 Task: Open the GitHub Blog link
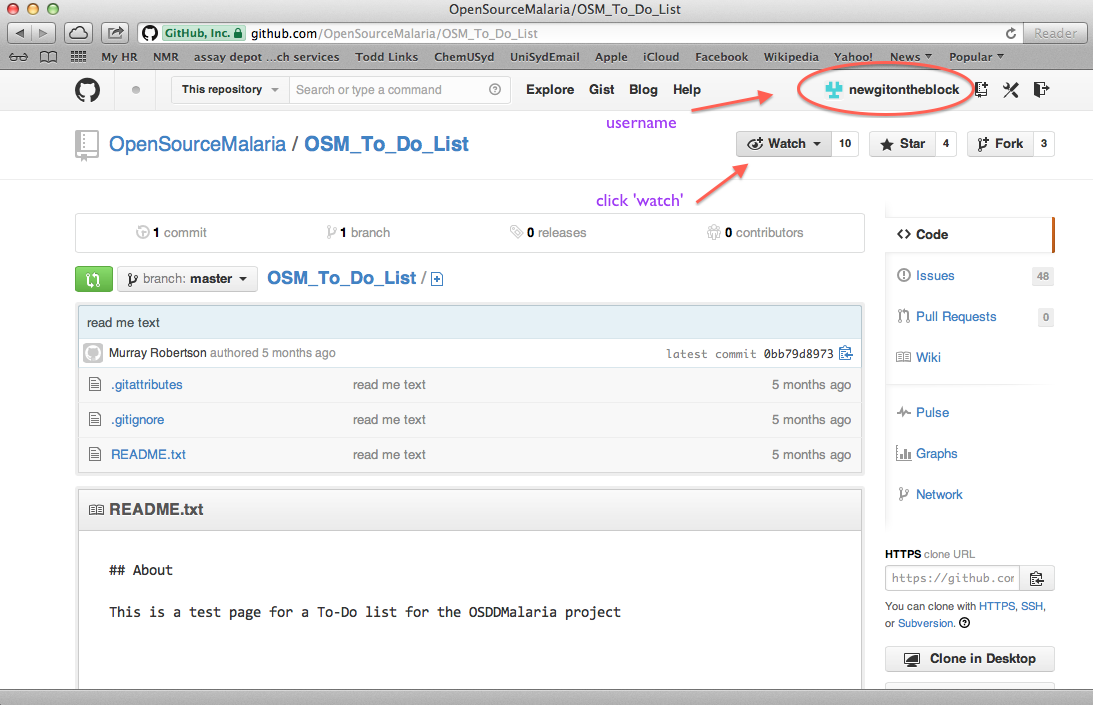tap(643, 89)
